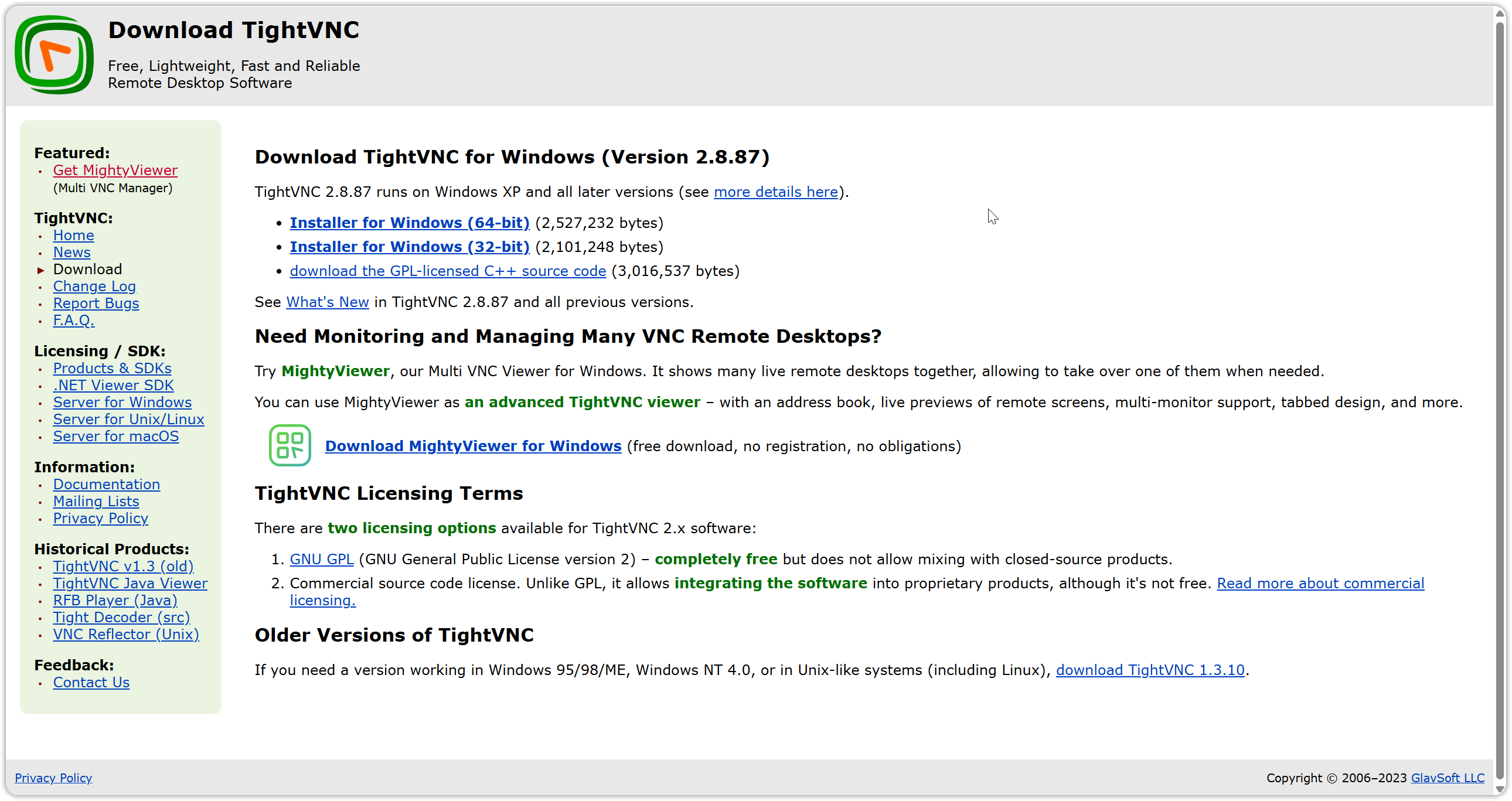Screen dimensions: 1512x801
Task: Open TightVNC v1.3 (old) link
Action: click(x=123, y=567)
